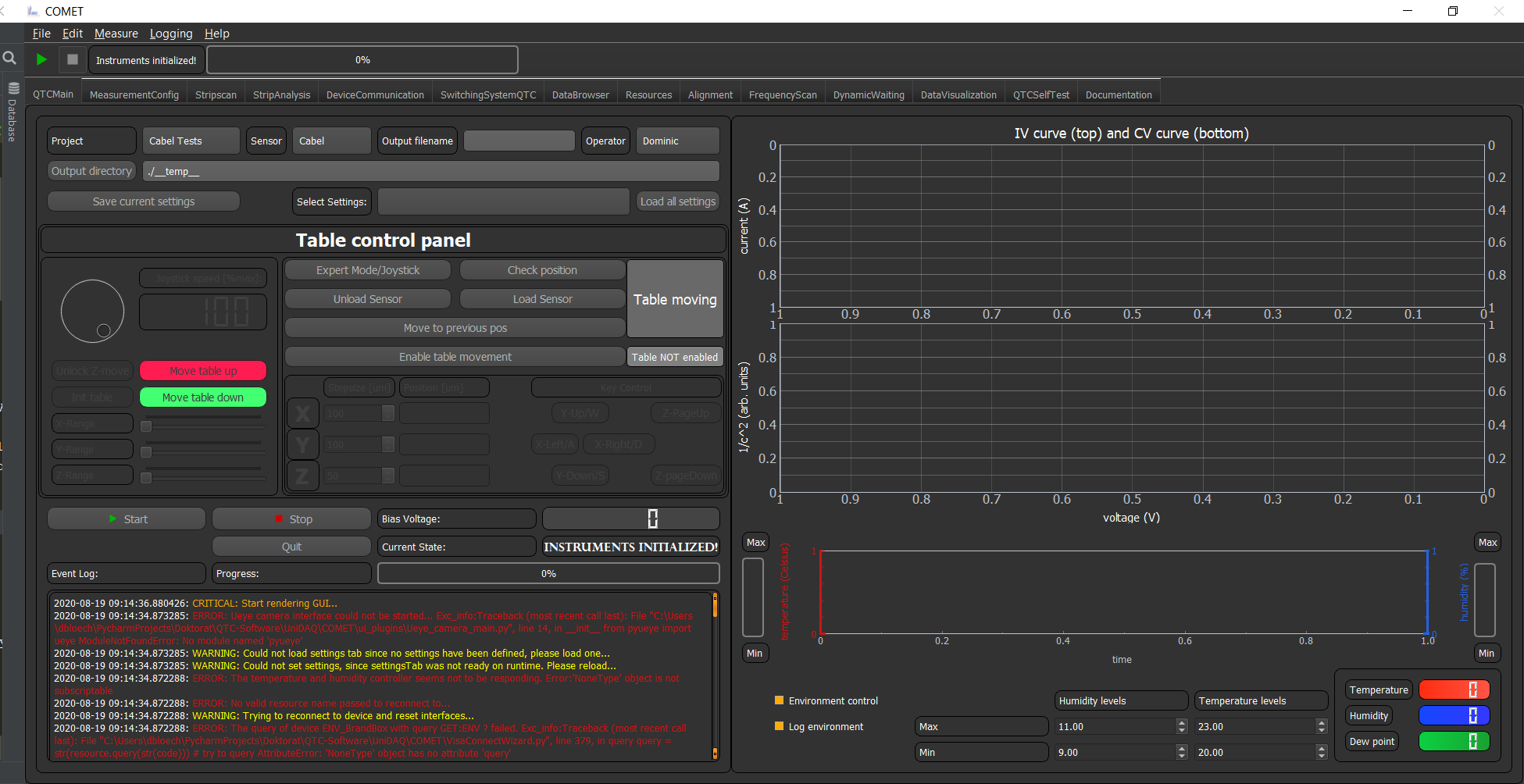This screenshot has width=1524, height=784.
Task: Click Move table up button
Action: click(x=203, y=371)
